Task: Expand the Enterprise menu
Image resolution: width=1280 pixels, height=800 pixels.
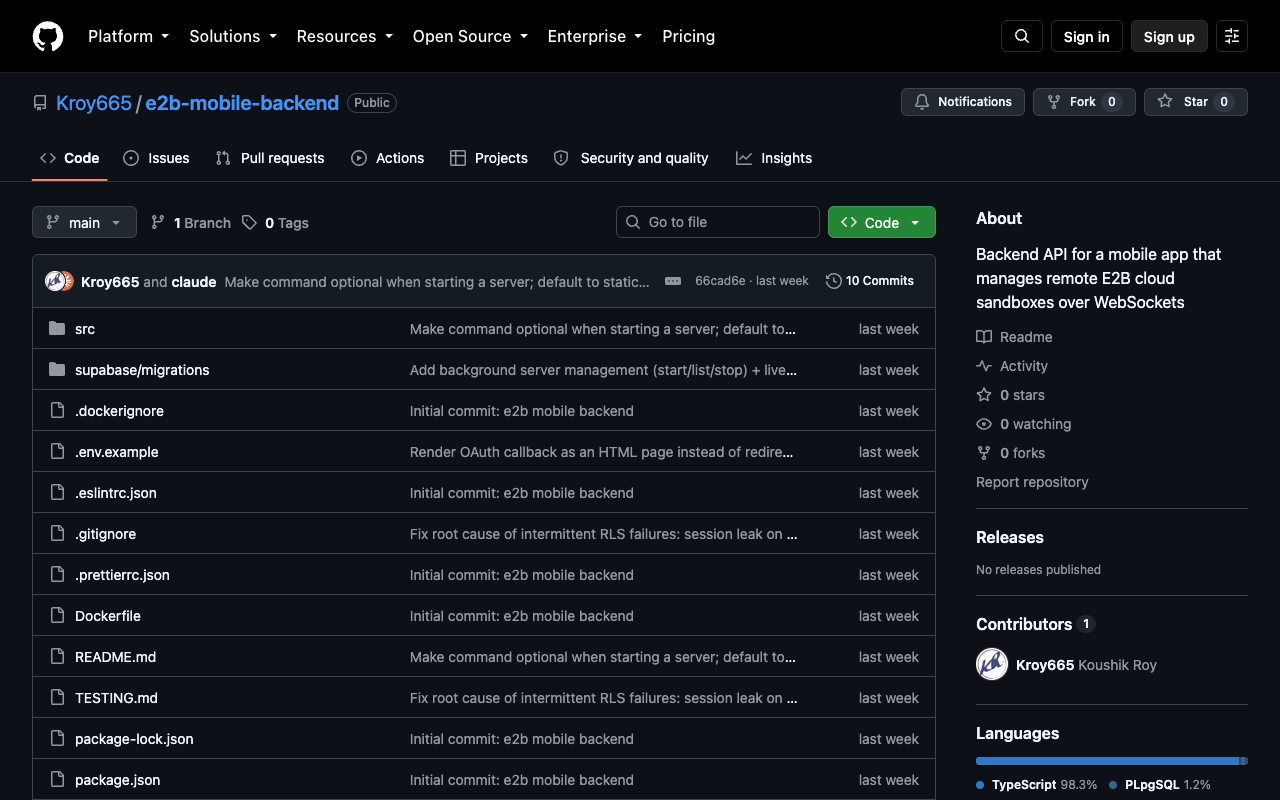Action: point(594,36)
